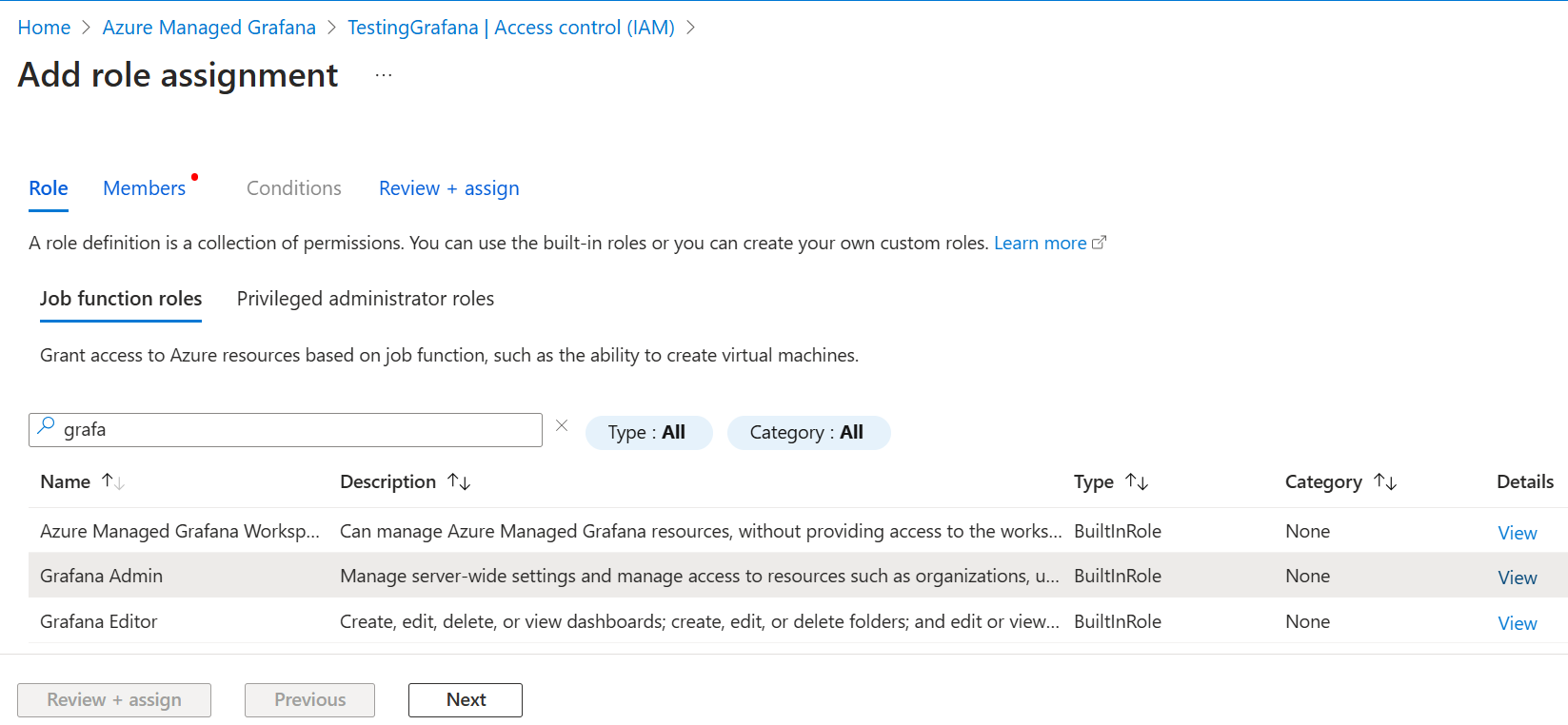Image resolution: width=1568 pixels, height=725 pixels.
Task: Open the Learn more link
Action: click(1049, 243)
